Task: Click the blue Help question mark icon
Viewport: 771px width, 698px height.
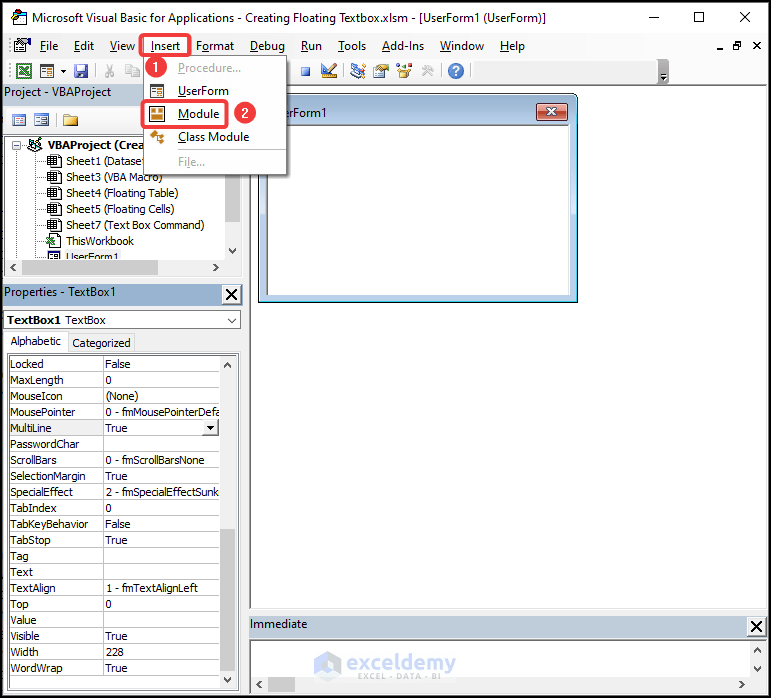Action: (x=456, y=71)
